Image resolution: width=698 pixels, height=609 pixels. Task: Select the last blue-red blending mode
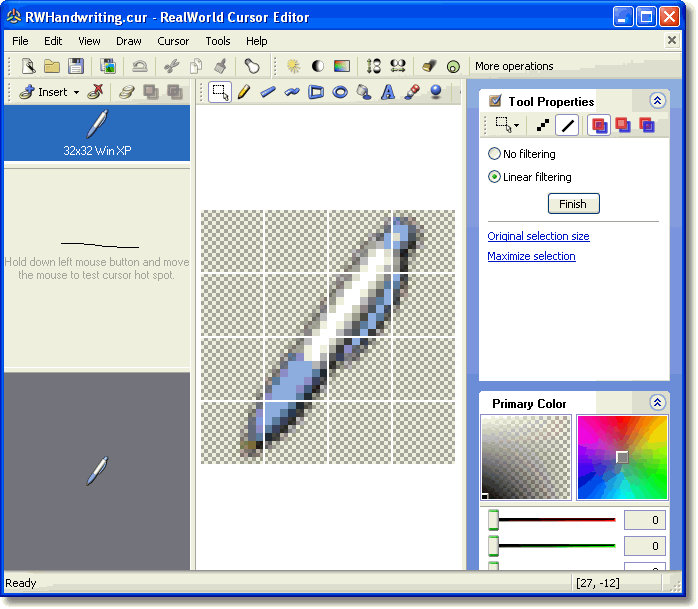pos(647,126)
